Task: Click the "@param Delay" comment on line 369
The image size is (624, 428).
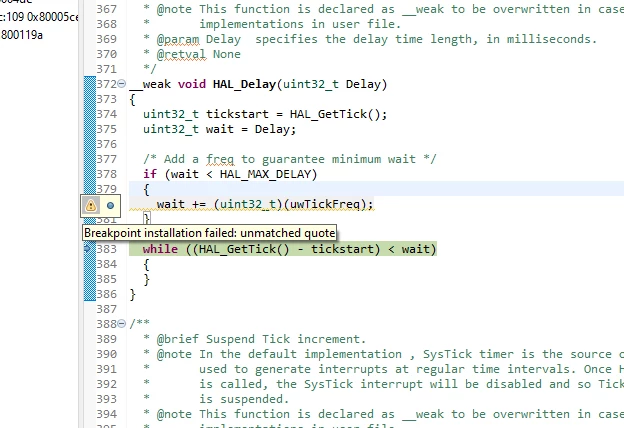Action: pyautogui.click(x=199, y=39)
